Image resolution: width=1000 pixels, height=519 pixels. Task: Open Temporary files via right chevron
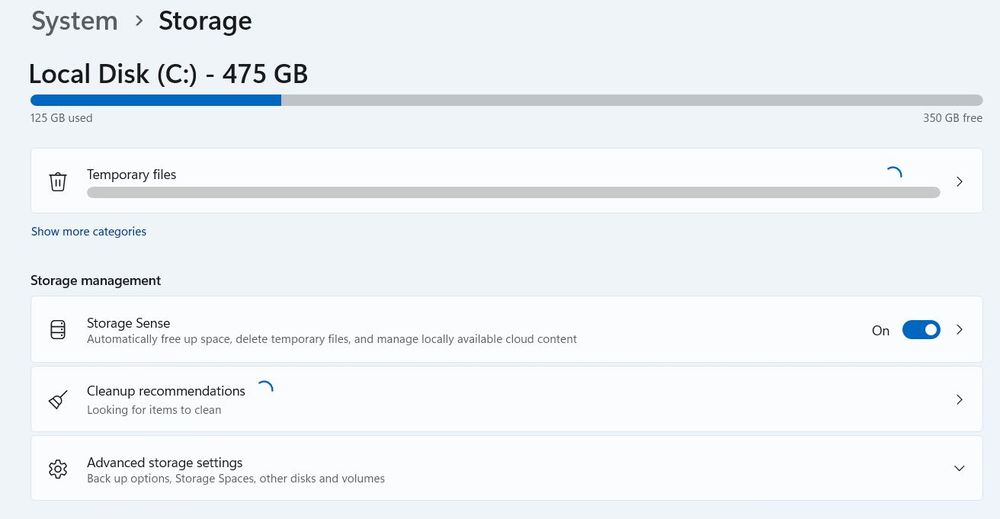[959, 182]
